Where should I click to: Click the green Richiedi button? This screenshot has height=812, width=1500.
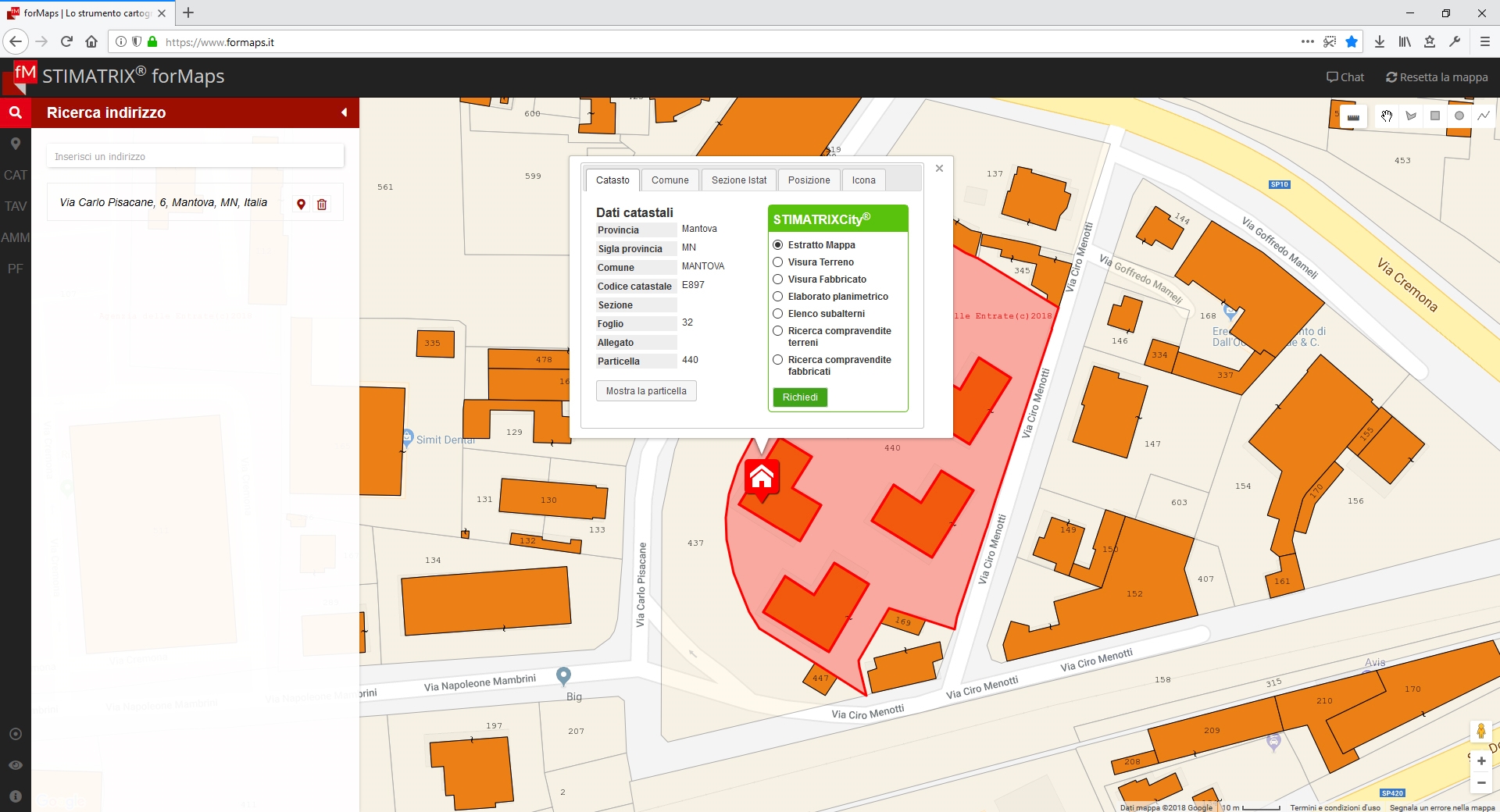(800, 397)
